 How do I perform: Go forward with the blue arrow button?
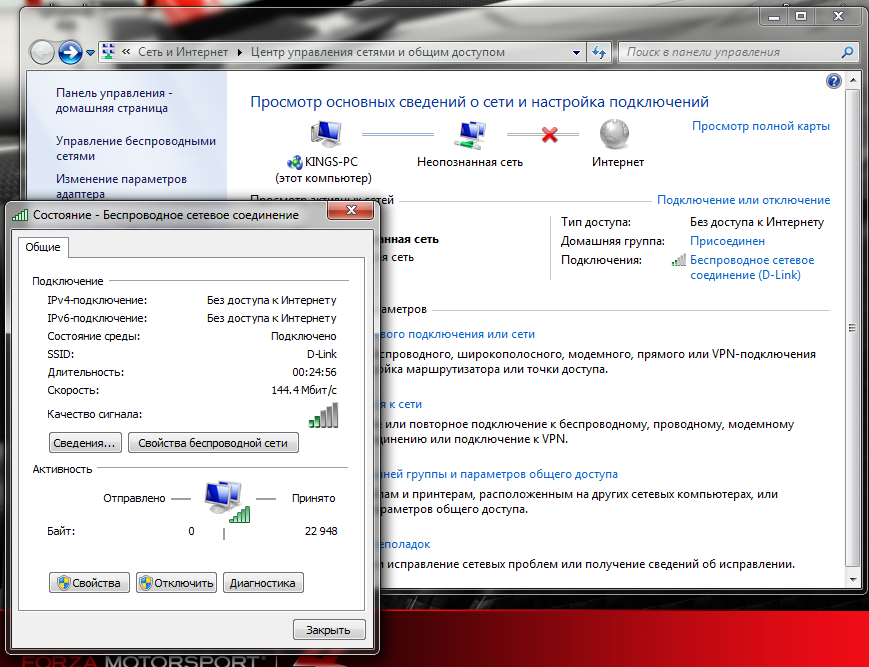[x=70, y=53]
